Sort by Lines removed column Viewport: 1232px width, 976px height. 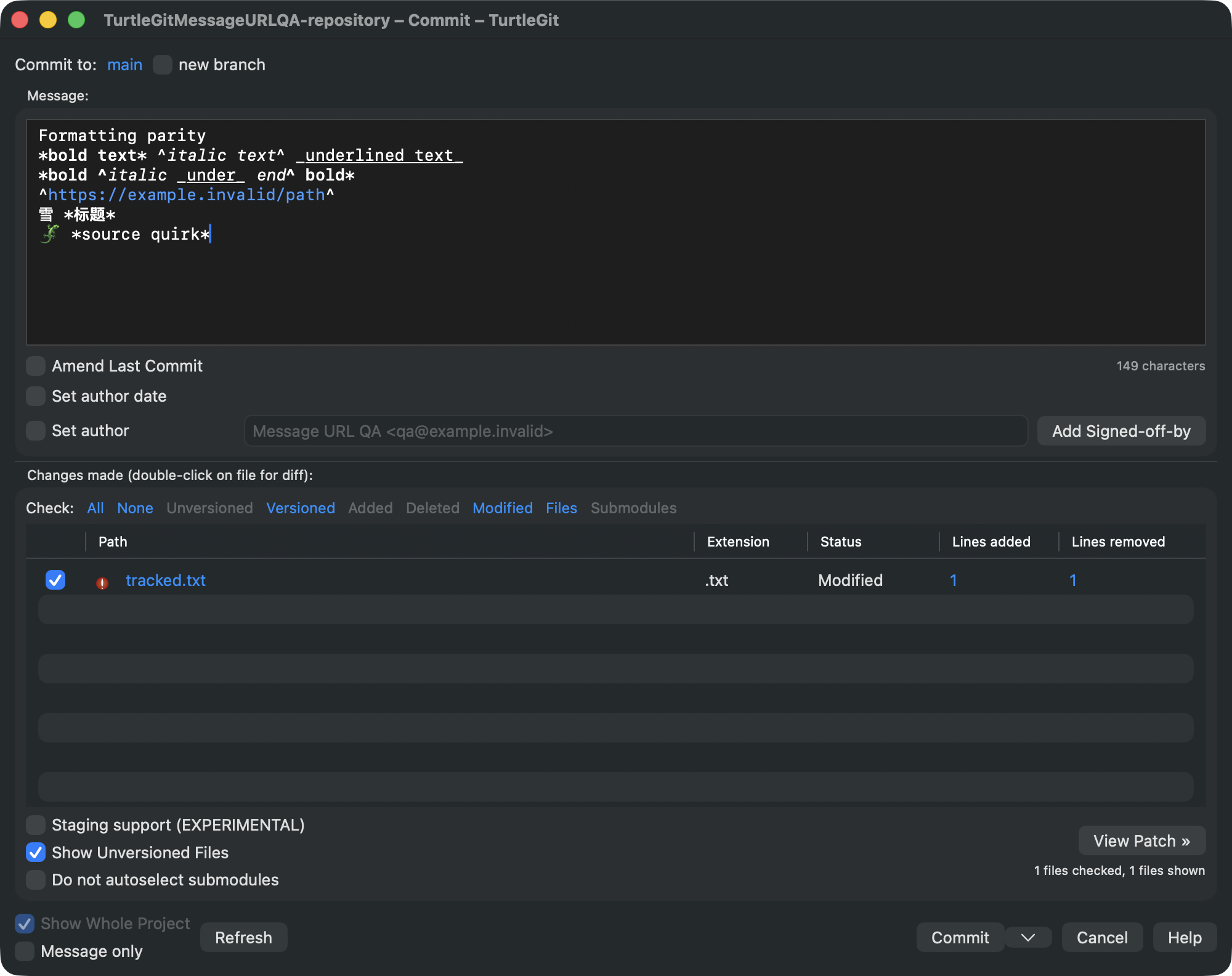1132,542
